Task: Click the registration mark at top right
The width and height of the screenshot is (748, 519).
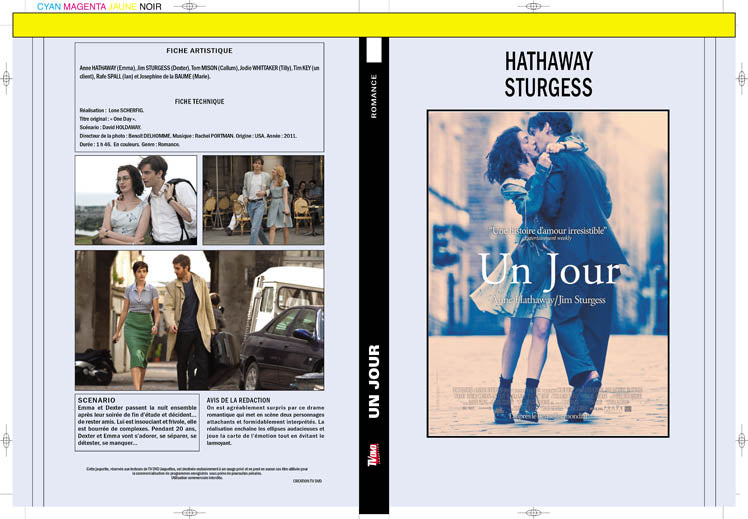Action: click(533, 7)
